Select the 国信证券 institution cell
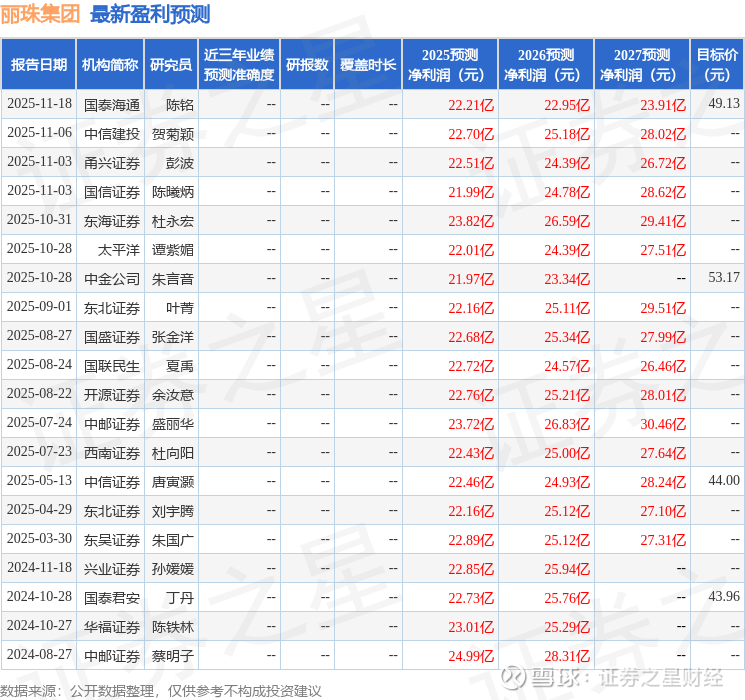Screen dimensions: 745x700 [112, 192]
